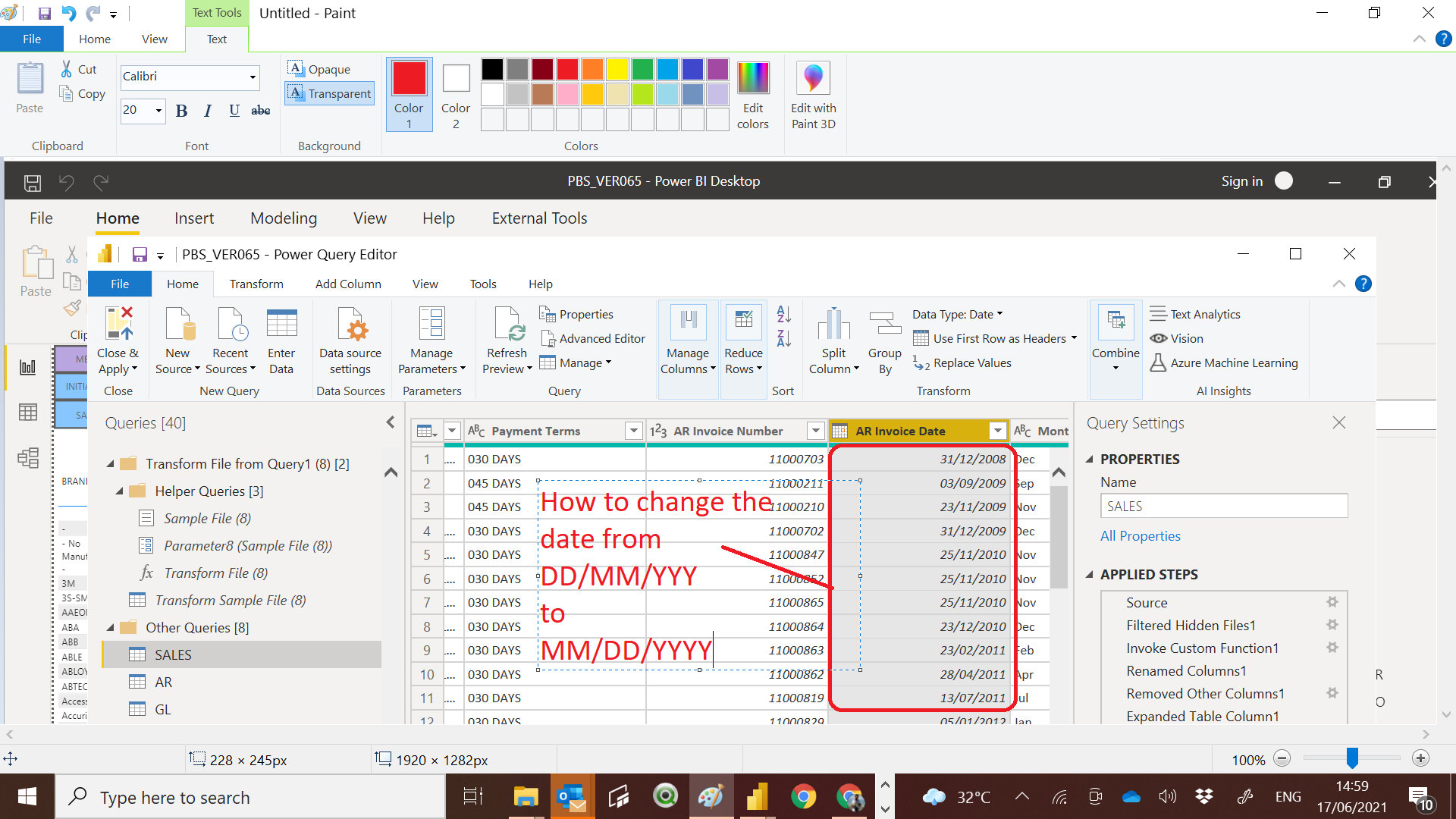Click the Windows taskbar search box
The image size is (1456, 819).
250,796
